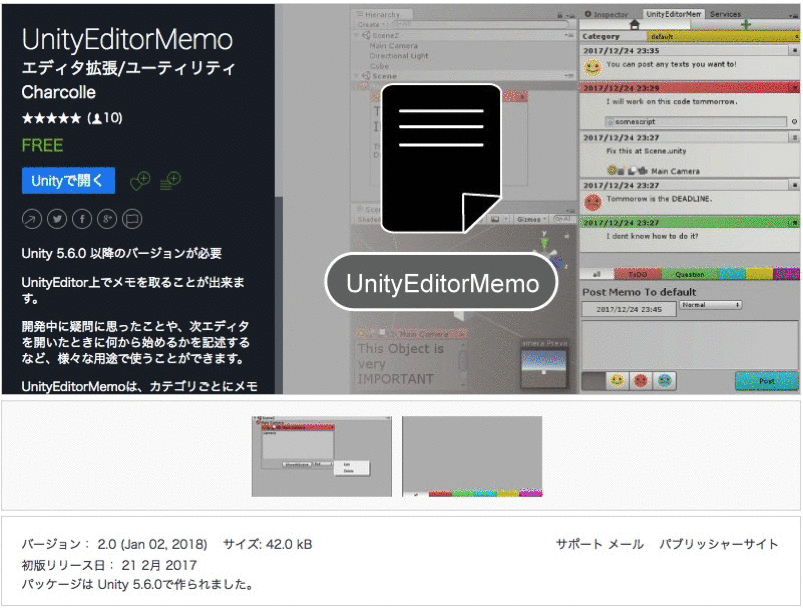Click the green plus icon in the memo toolbar

746,24
